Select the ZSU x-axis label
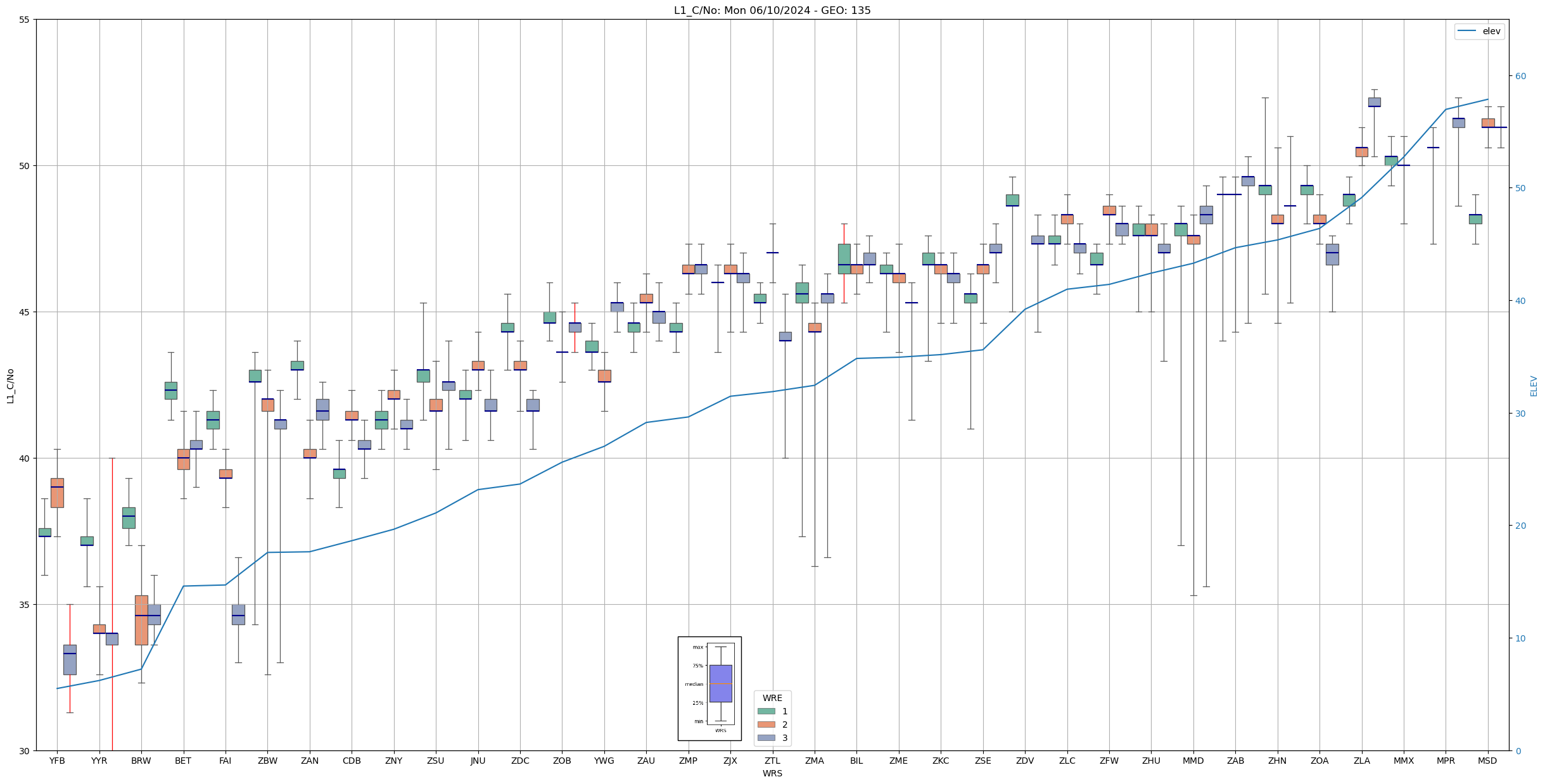 [x=436, y=761]
